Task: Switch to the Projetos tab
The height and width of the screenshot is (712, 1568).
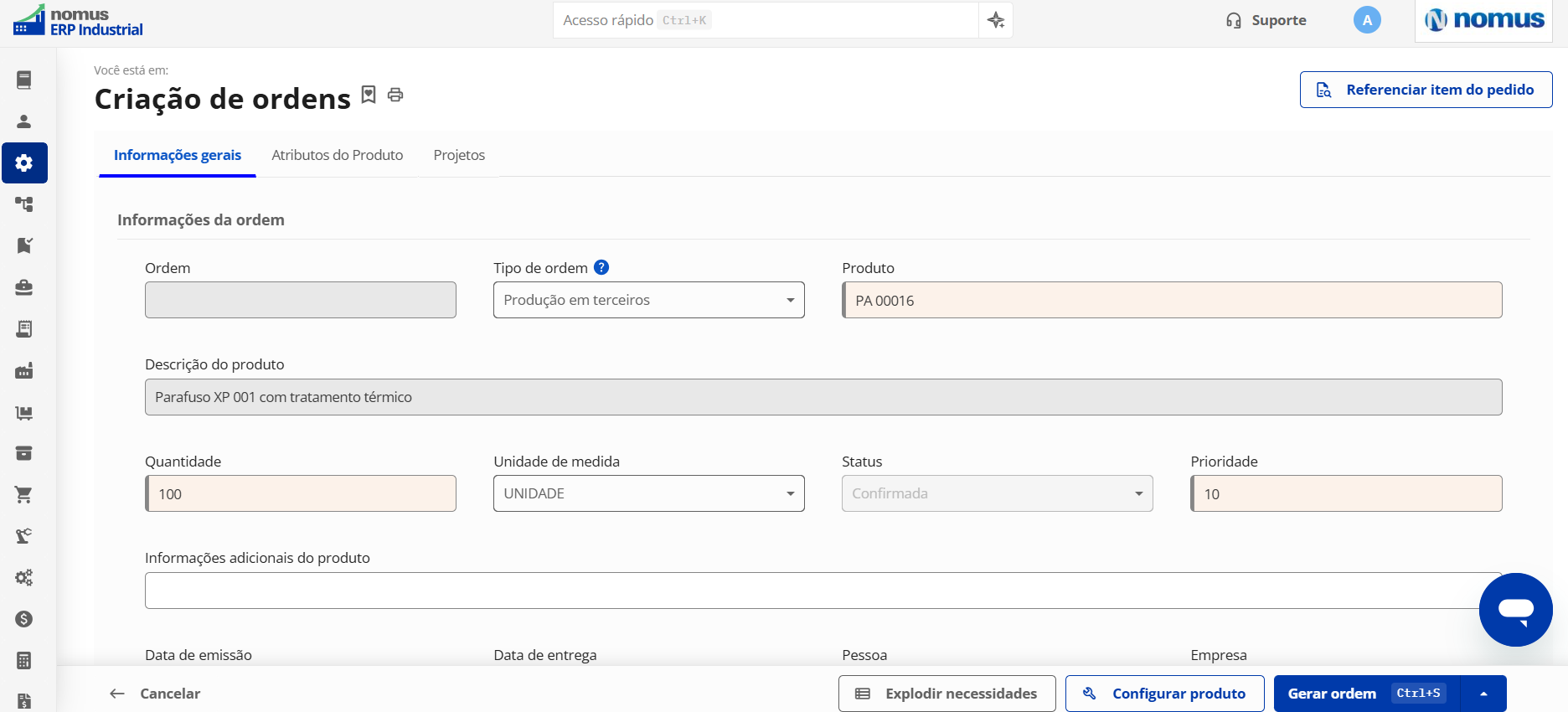Action: [x=459, y=155]
